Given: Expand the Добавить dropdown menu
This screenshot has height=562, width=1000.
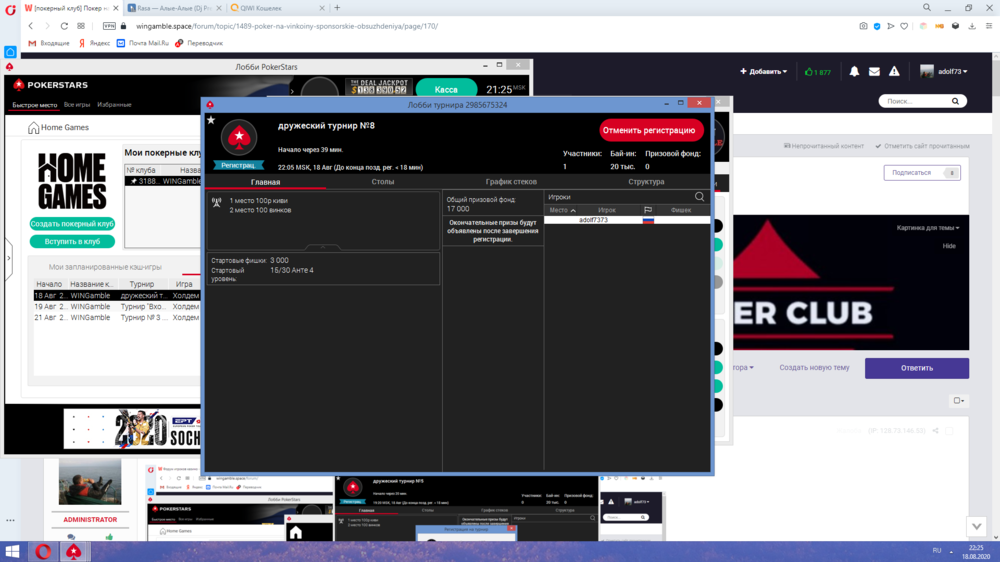Looking at the screenshot, I should tap(763, 72).
